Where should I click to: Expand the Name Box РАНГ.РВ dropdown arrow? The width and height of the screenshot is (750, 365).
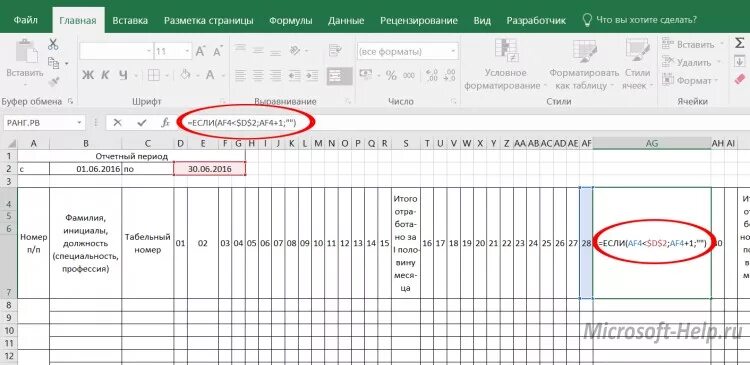click(79, 123)
